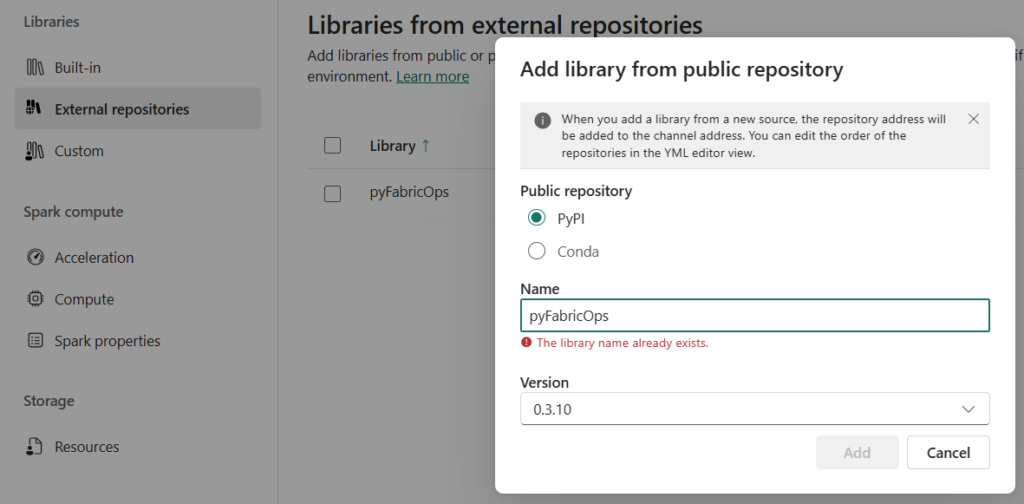
Task: Click the External repositories icon
Action: click(x=35, y=109)
